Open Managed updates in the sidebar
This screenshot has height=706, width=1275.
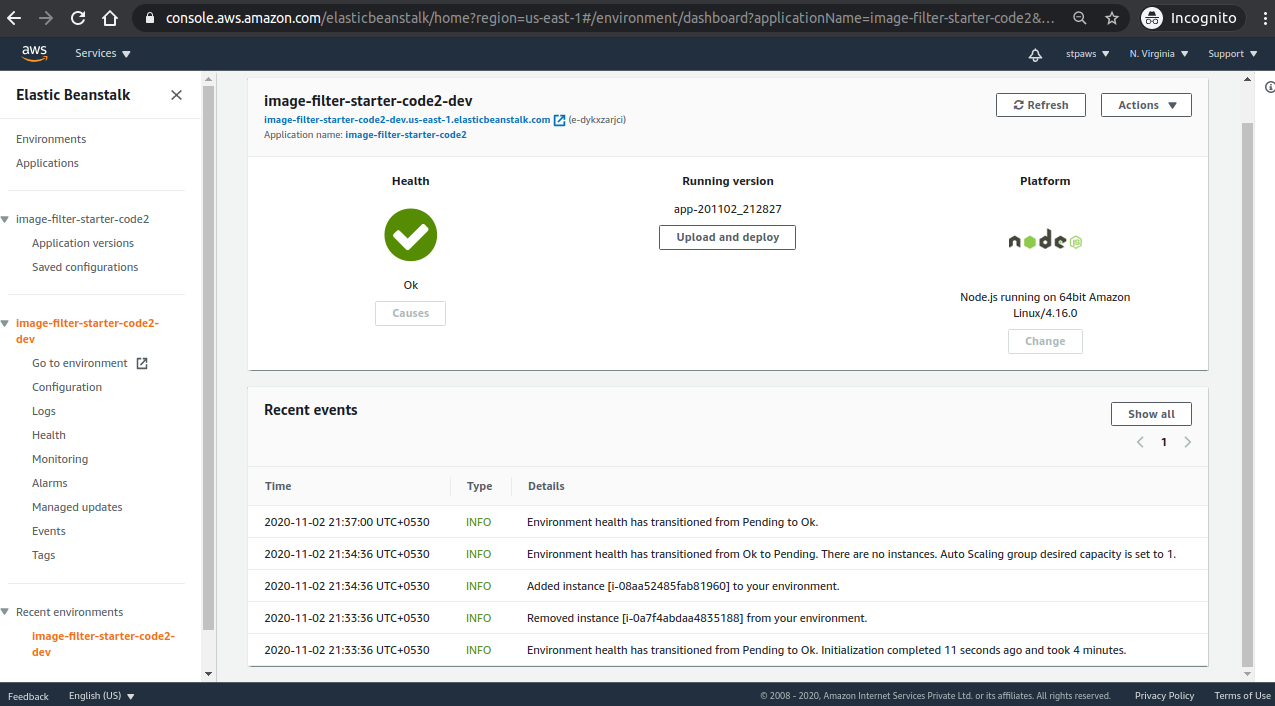click(77, 507)
